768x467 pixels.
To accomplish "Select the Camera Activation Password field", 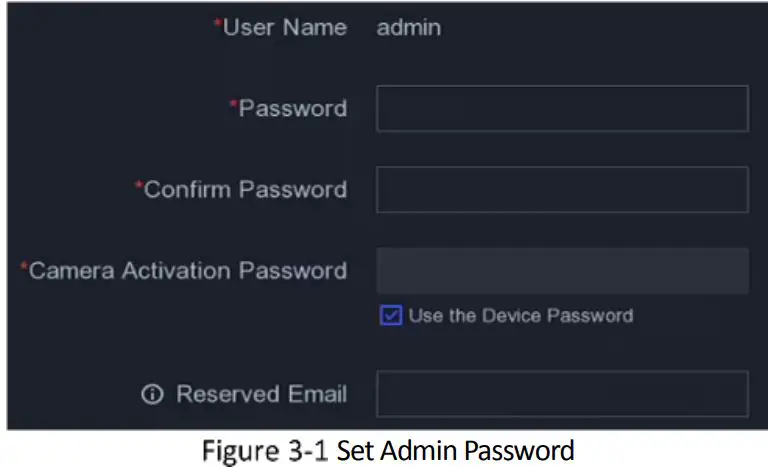I will (x=562, y=271).
